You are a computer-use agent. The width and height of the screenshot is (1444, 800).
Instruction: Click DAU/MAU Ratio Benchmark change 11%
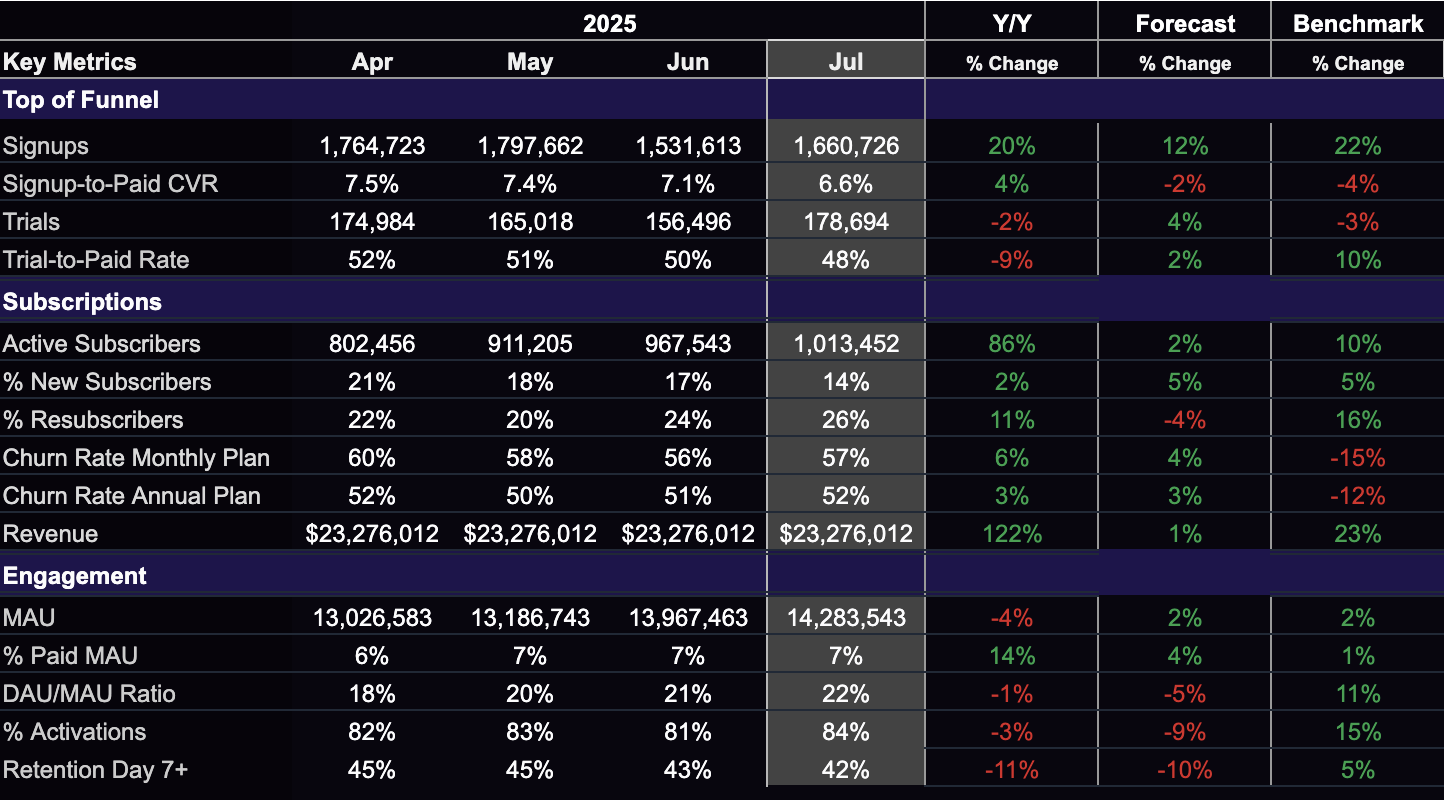coord(1358,694)
